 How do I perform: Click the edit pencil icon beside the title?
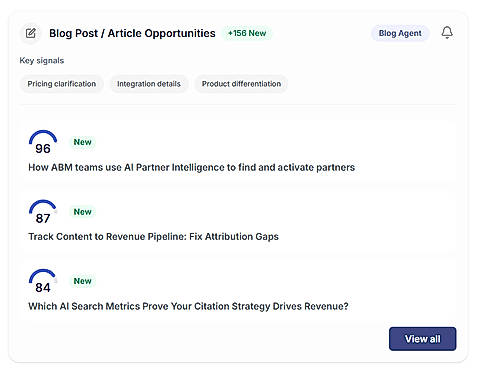(31, 33)
